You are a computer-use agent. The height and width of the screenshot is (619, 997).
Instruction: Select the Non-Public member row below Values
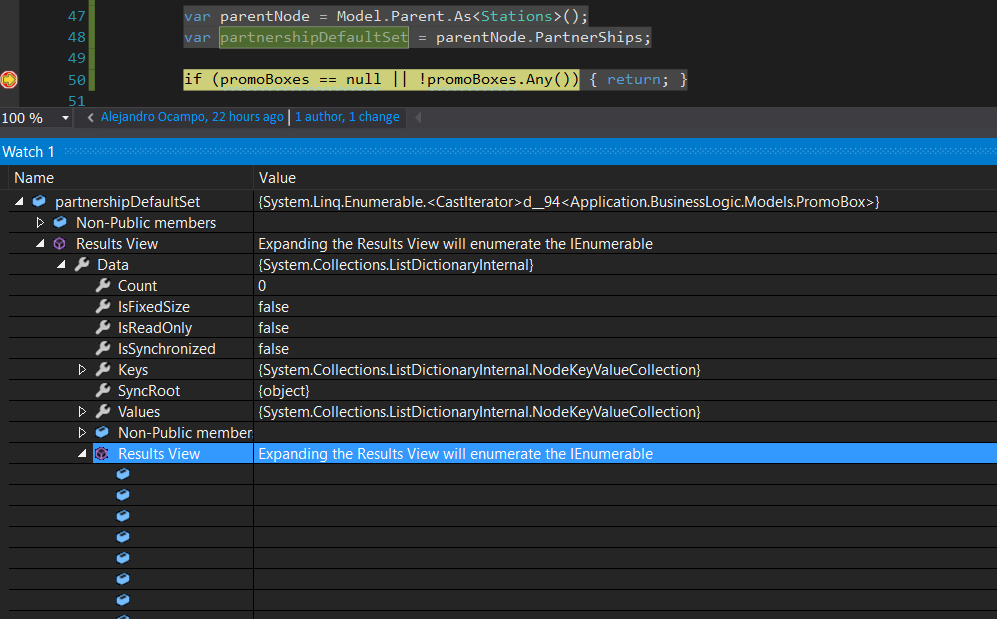click(x=185, y=432)
